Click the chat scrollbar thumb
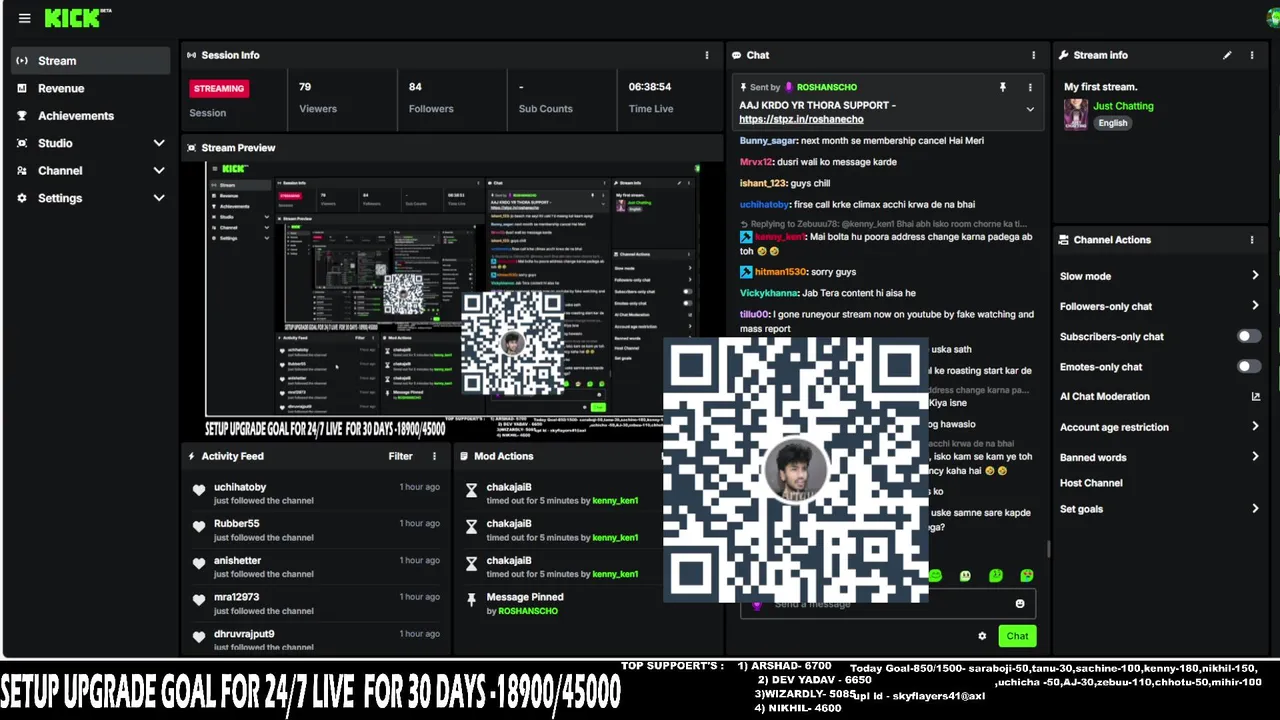Screen dimensions: 1280x720 1048,549
